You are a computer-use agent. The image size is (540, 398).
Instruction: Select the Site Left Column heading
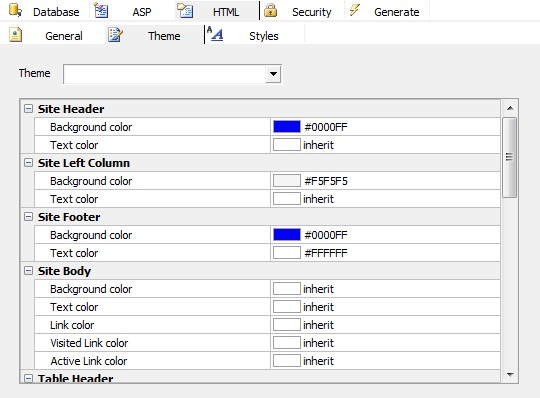click(84, 163)
